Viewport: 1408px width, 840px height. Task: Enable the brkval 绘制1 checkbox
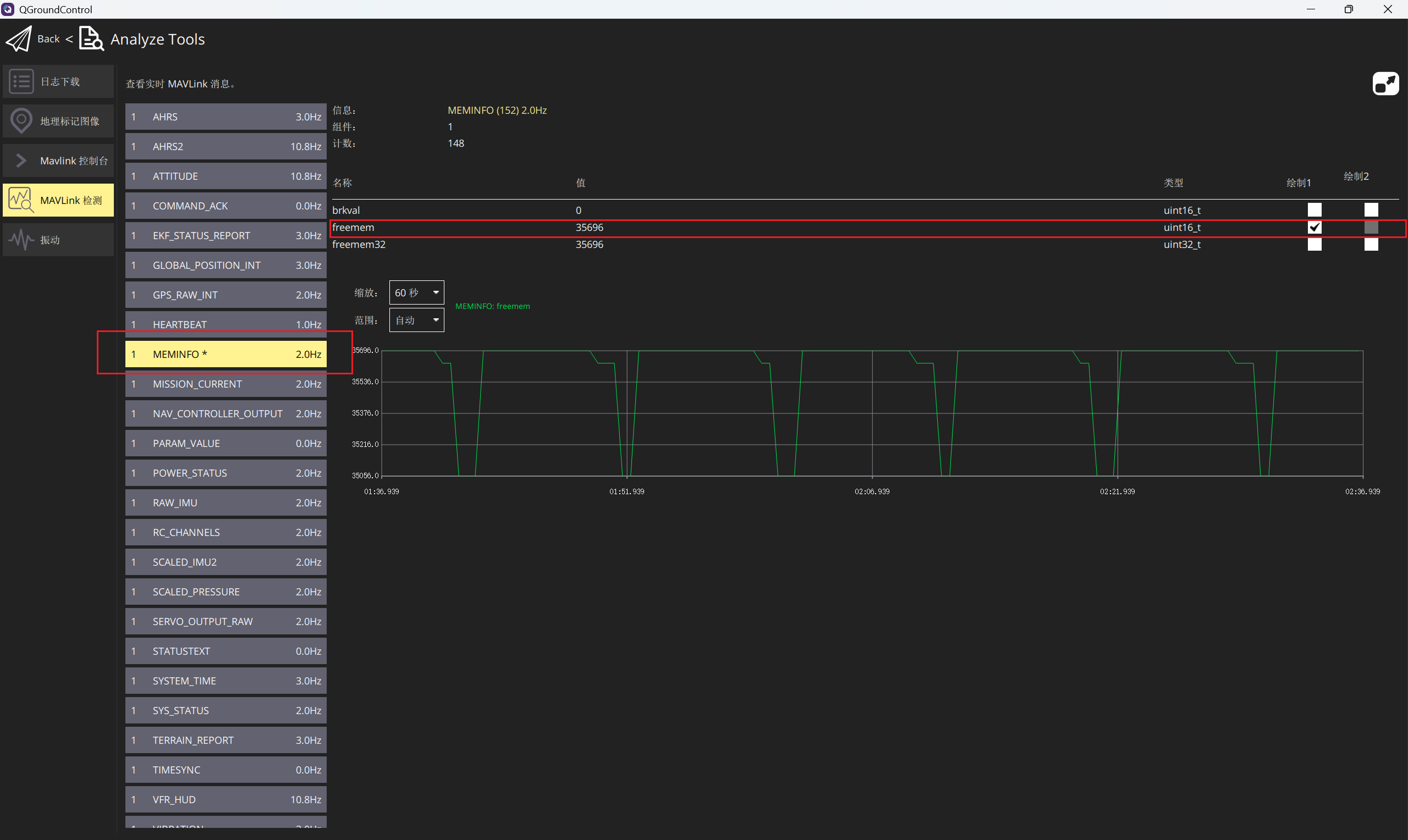(x=1314, y=210)
